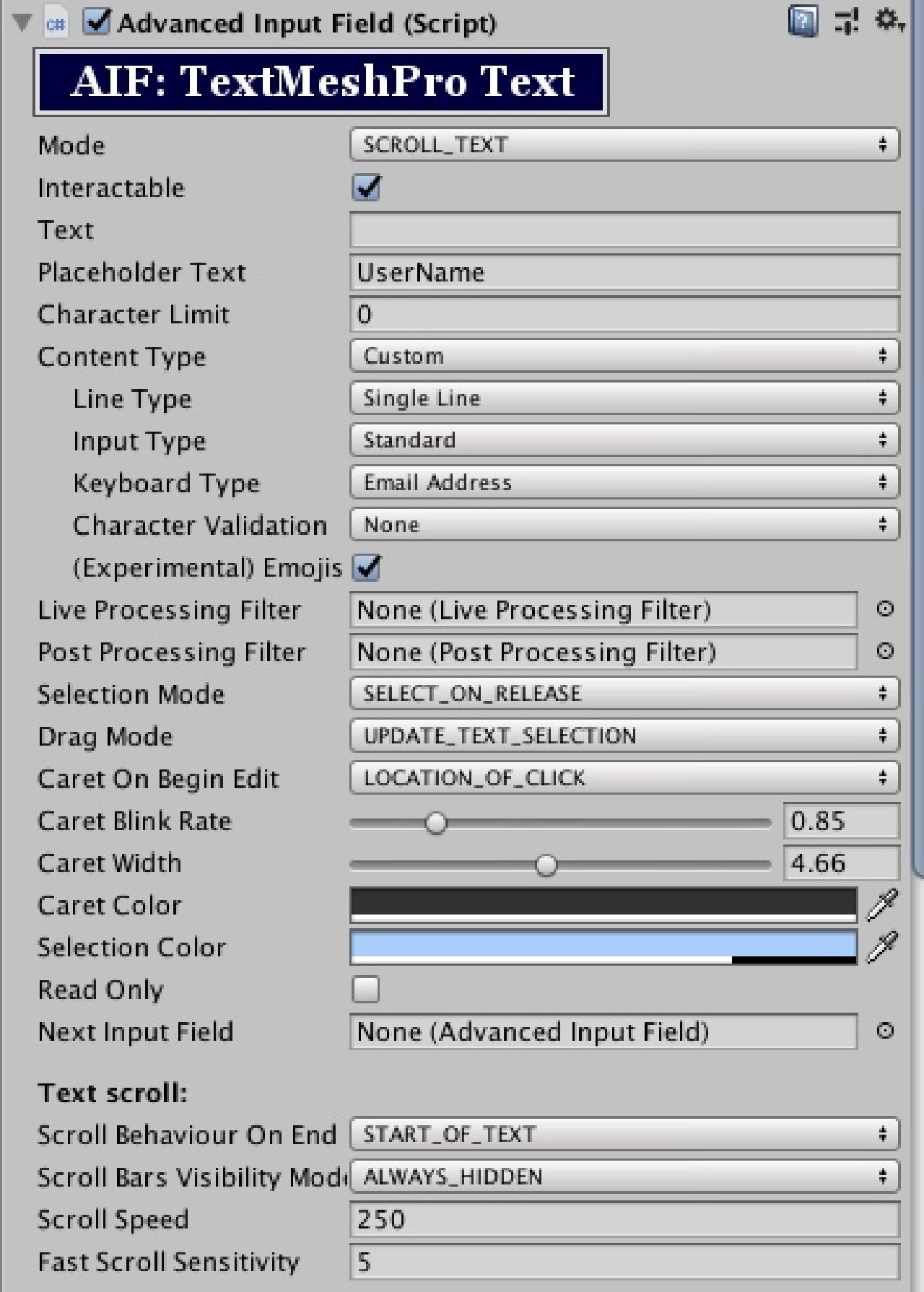The width and height of the screenshot is (924, 1292).
Task: Open Scroll Bars Visibility Mode dropdown
Action: 624,1177
